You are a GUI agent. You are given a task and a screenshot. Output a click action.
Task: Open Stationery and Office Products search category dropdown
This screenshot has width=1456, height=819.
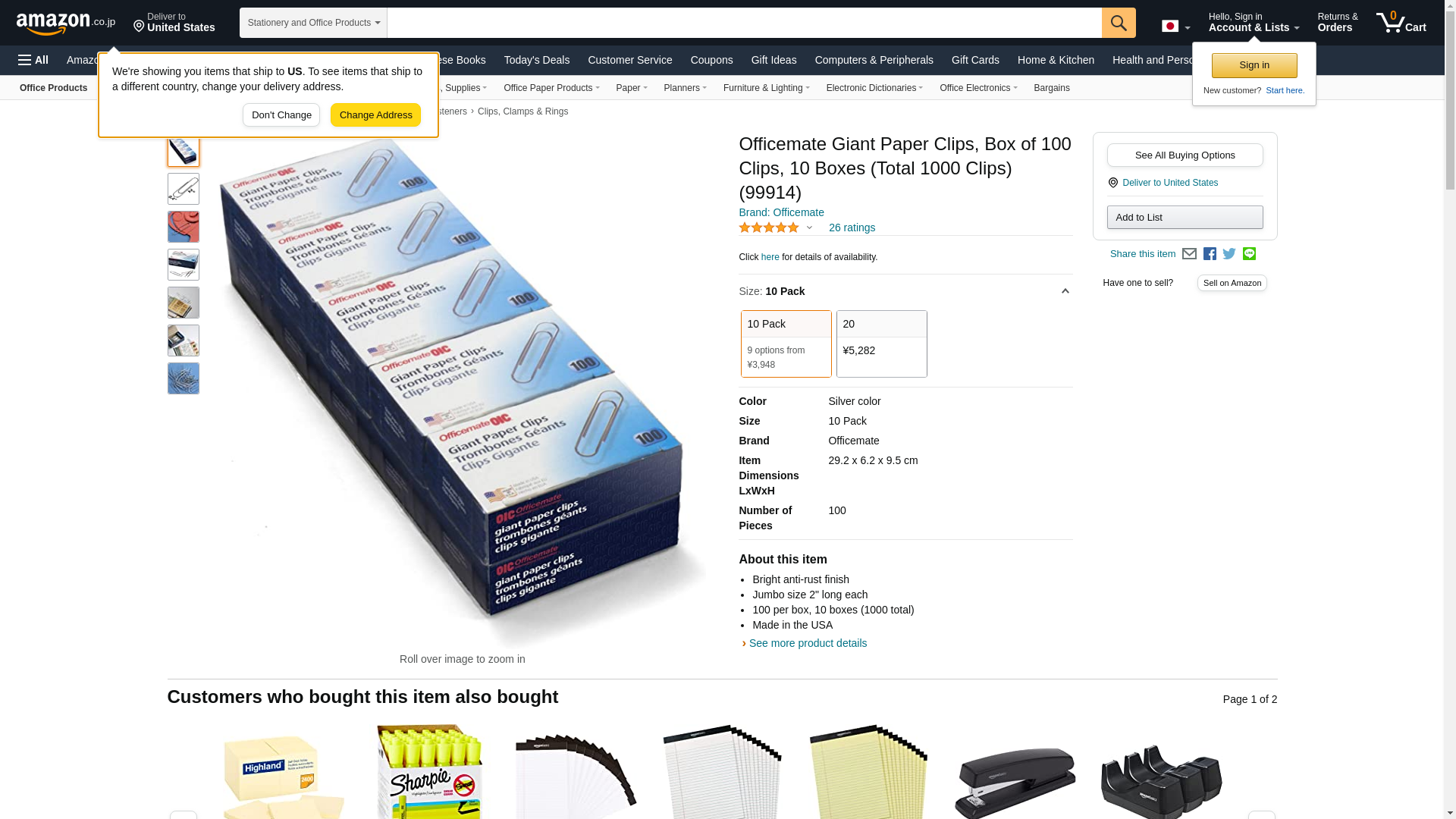click(x=313, y=23)
